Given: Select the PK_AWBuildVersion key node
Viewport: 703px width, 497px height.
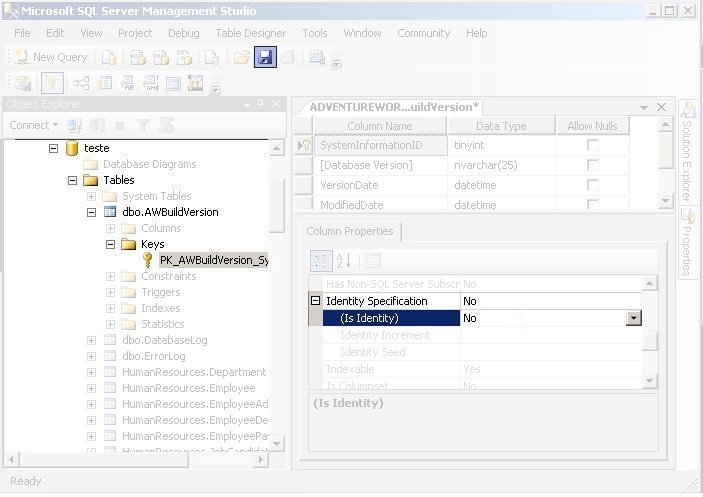Looking at the screenshot, I should pyautogui.click(x=214, y=260).
